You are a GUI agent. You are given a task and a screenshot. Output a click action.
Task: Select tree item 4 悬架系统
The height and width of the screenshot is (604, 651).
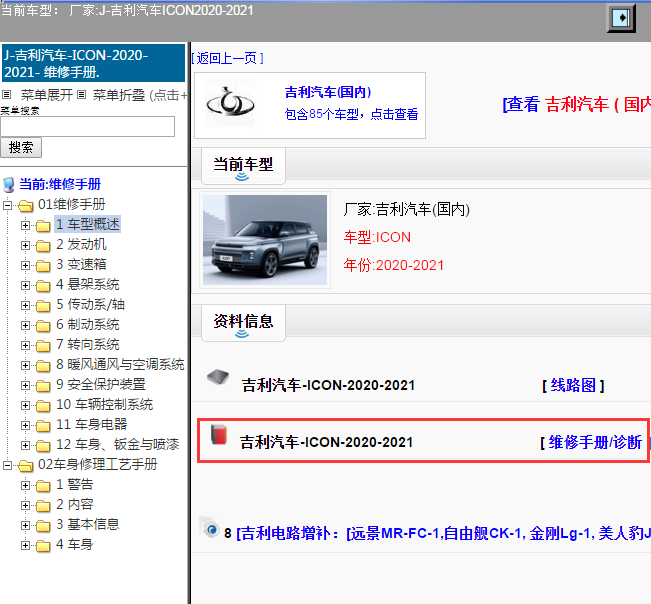(x=88, y=284)
